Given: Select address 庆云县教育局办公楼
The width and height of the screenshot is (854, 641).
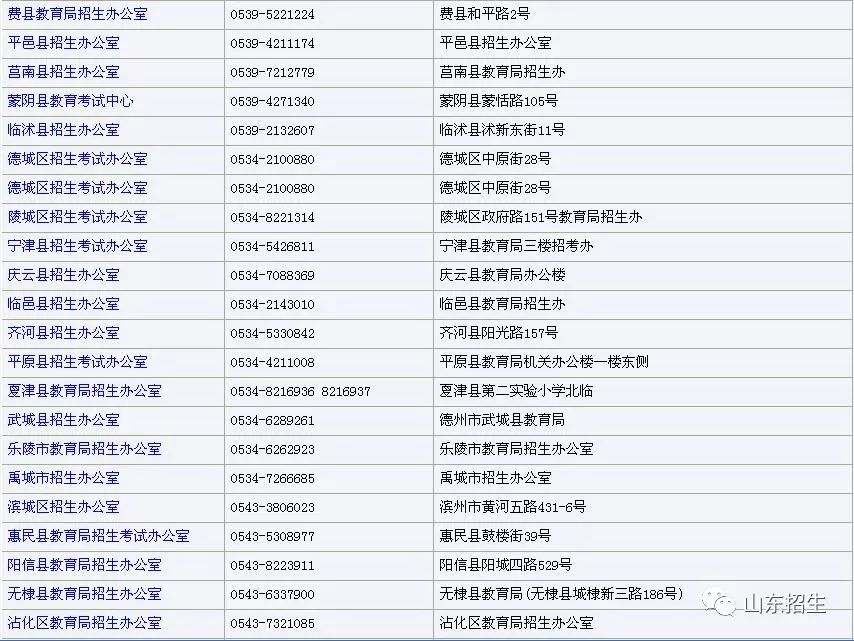Looking at the screenshot, I should click(x=502, y=274).
